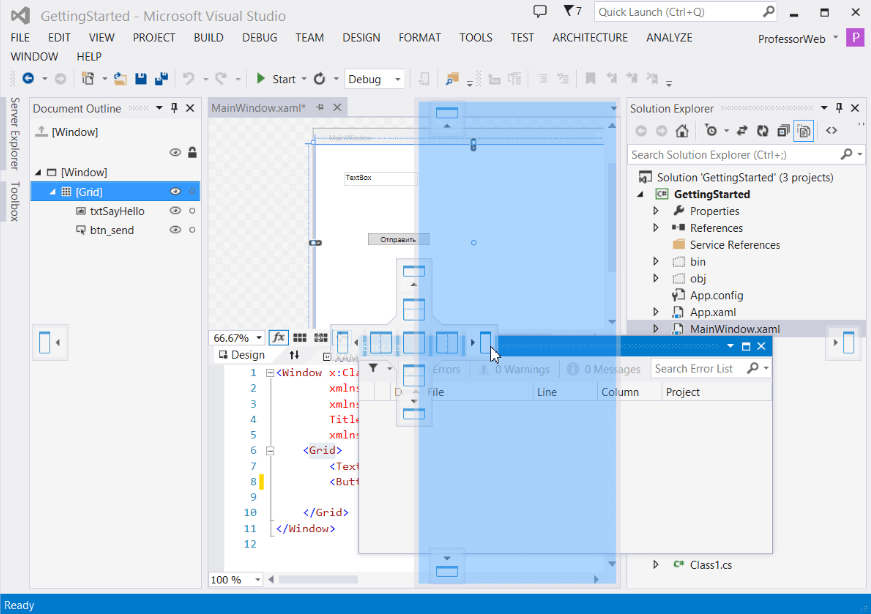Expand the Class1.cs node
This screenshot has width=871, height=614.
tap(655, 565)
